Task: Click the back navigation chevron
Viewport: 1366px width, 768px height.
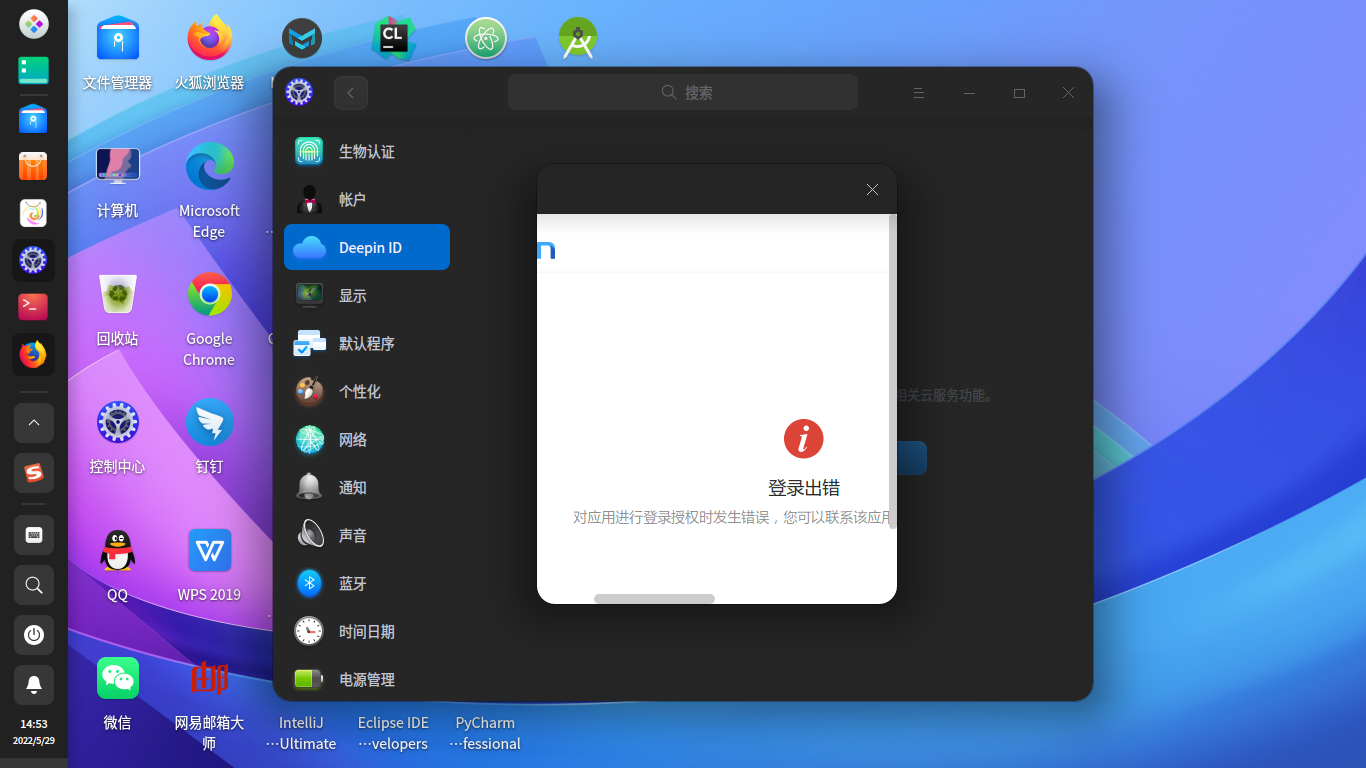Action: (350, 92)
